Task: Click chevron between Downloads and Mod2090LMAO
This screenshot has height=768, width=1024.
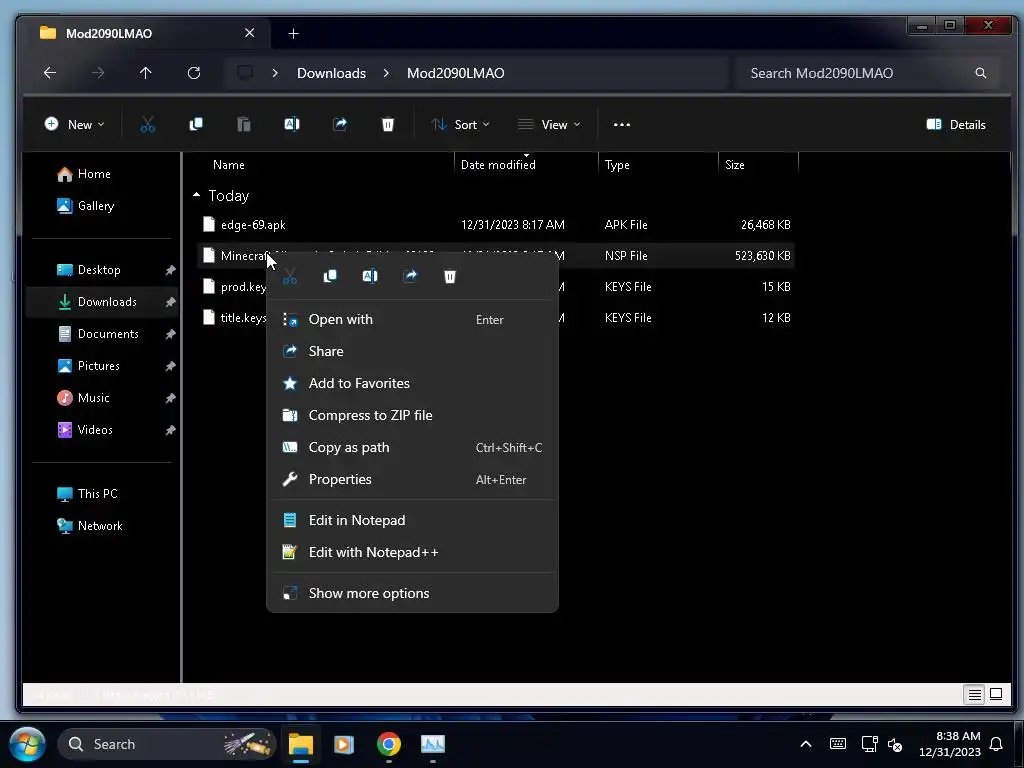Action: coord(387,73)
